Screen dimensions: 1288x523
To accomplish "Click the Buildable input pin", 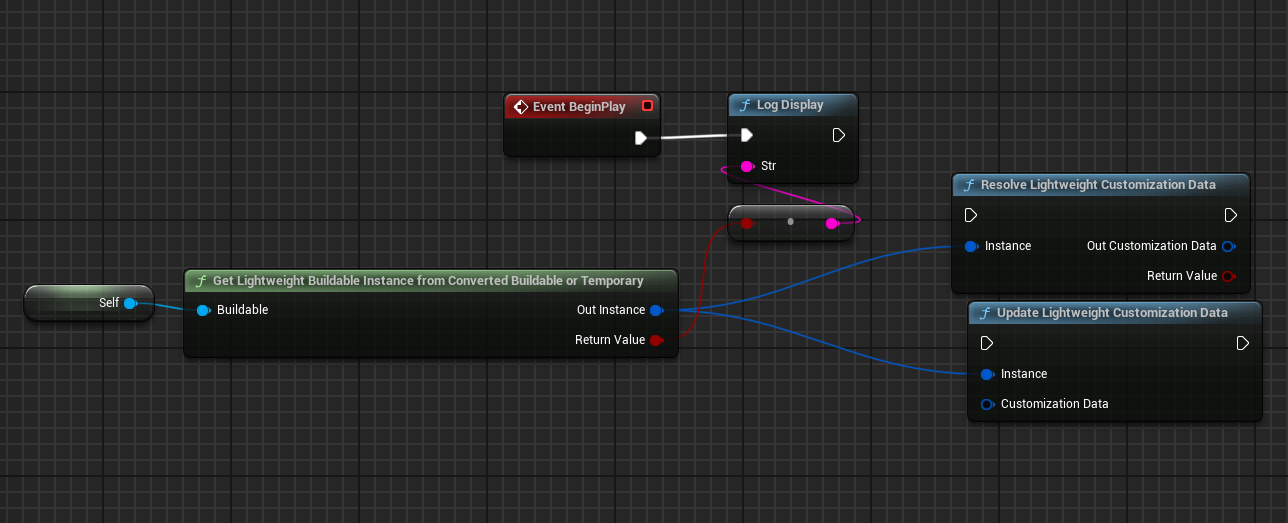I will 203,310.
